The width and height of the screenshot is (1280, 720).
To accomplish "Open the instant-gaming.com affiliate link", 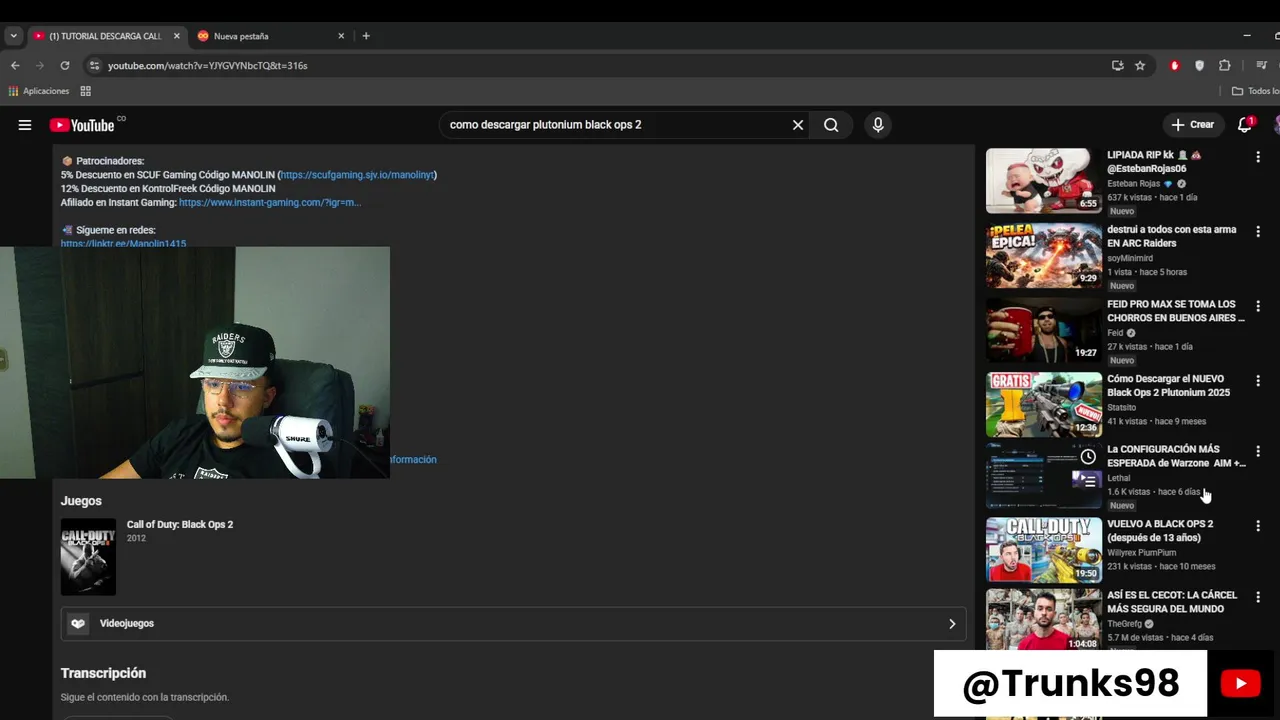I will (270, 202).
